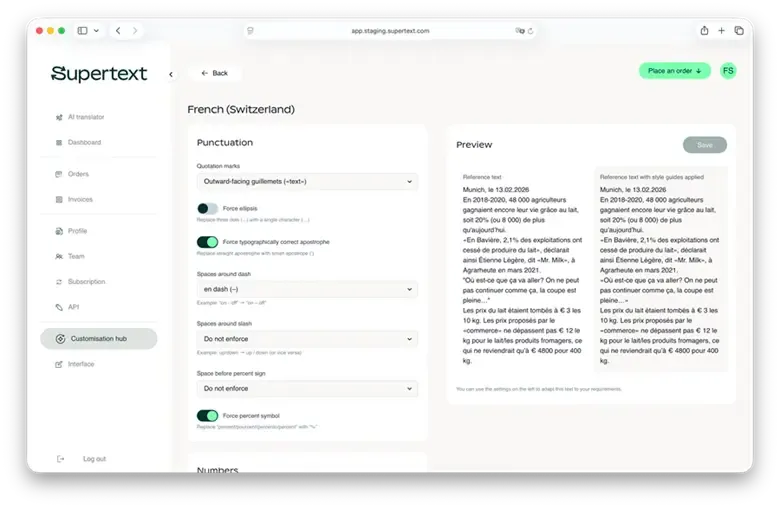Click the Preview panel heading
The height and width of the screenshot is (508, 780).
click(474, 145)
